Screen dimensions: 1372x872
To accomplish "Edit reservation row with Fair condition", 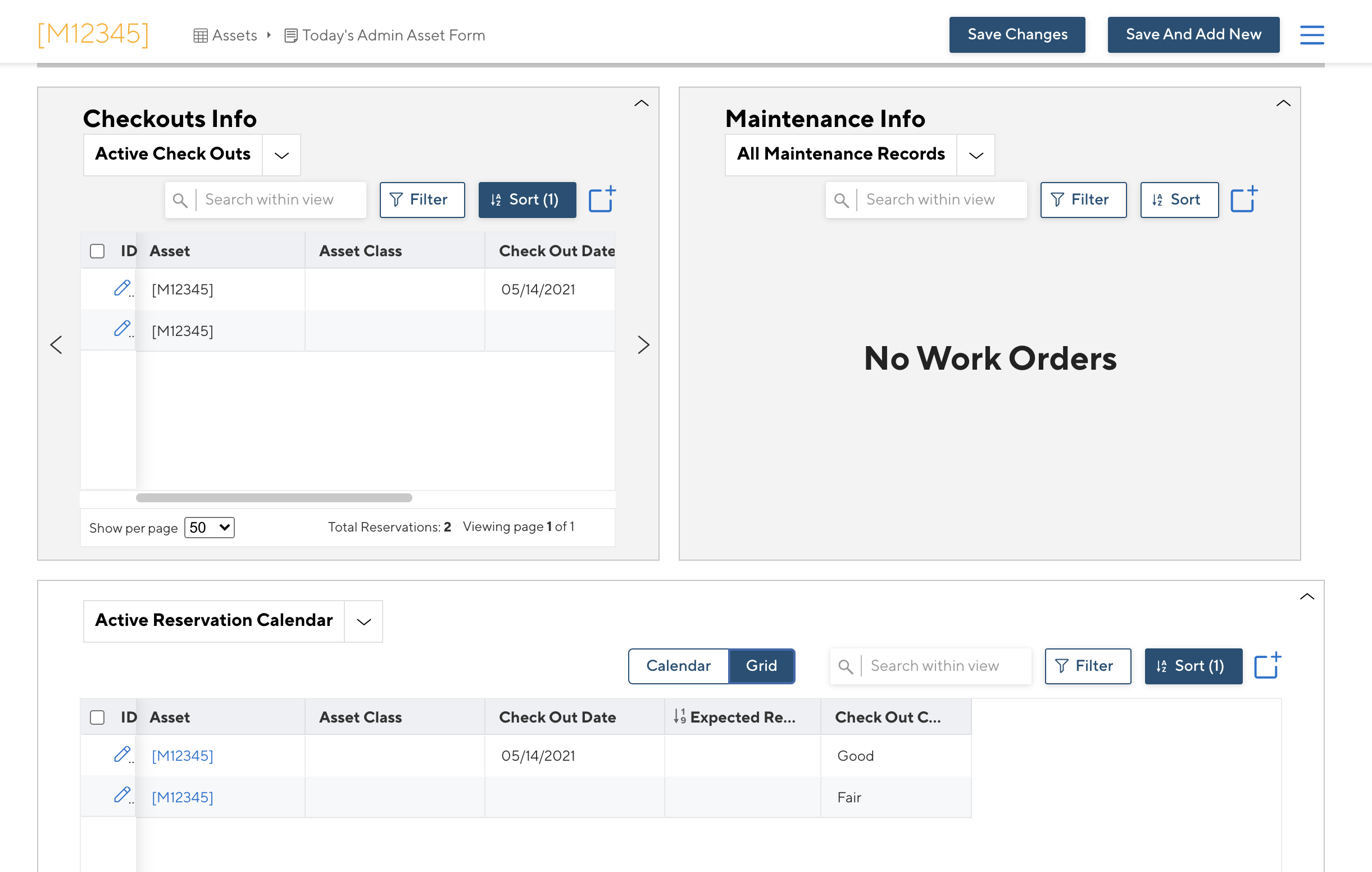I will point(122,796).
